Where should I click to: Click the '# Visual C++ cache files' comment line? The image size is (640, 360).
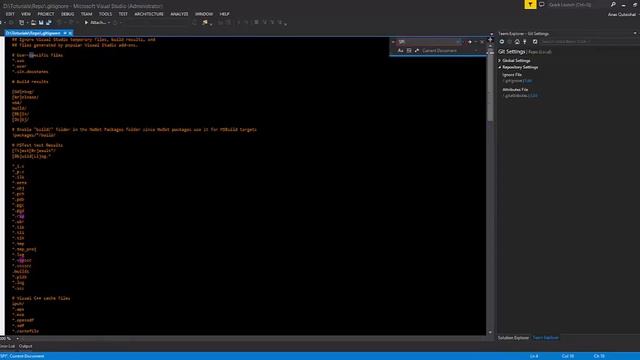point(41,298)
